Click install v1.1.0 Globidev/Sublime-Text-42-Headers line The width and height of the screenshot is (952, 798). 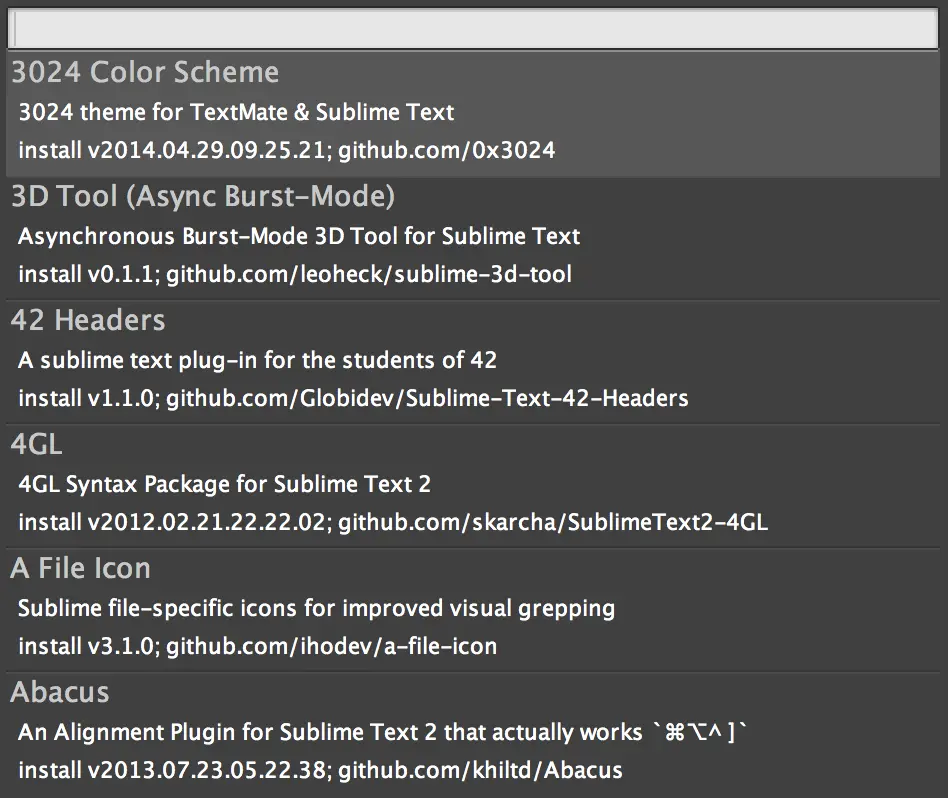click(353, 398)
